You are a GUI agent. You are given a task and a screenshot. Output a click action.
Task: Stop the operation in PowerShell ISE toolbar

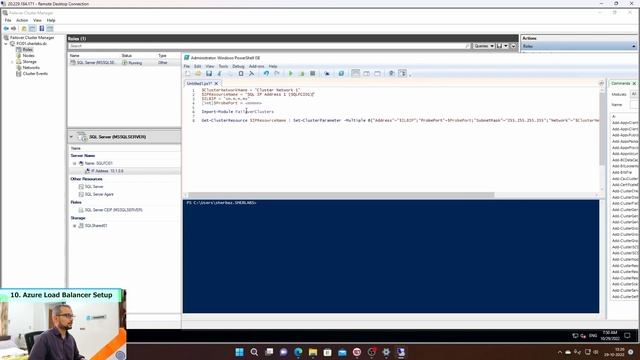(x=313, y=73)
